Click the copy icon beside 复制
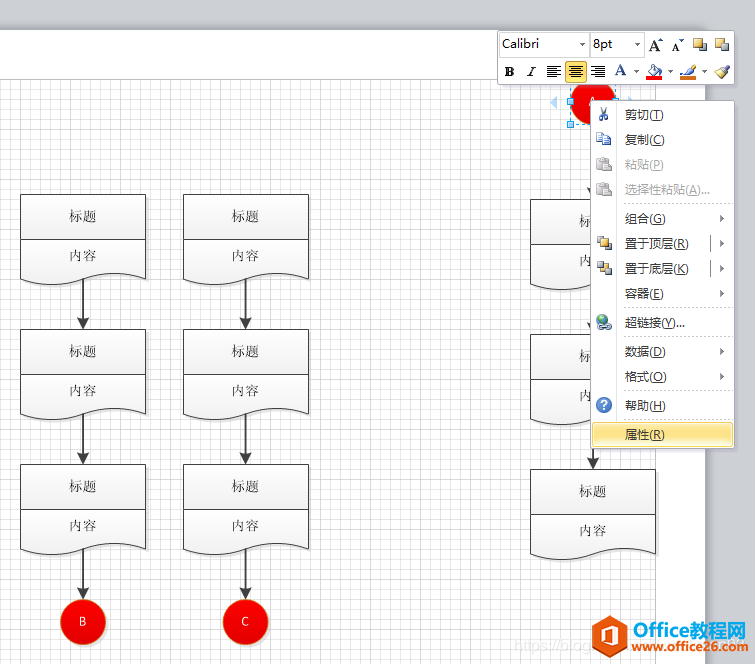Viewport: 755px width, 664px height. (x=603, y=139)
